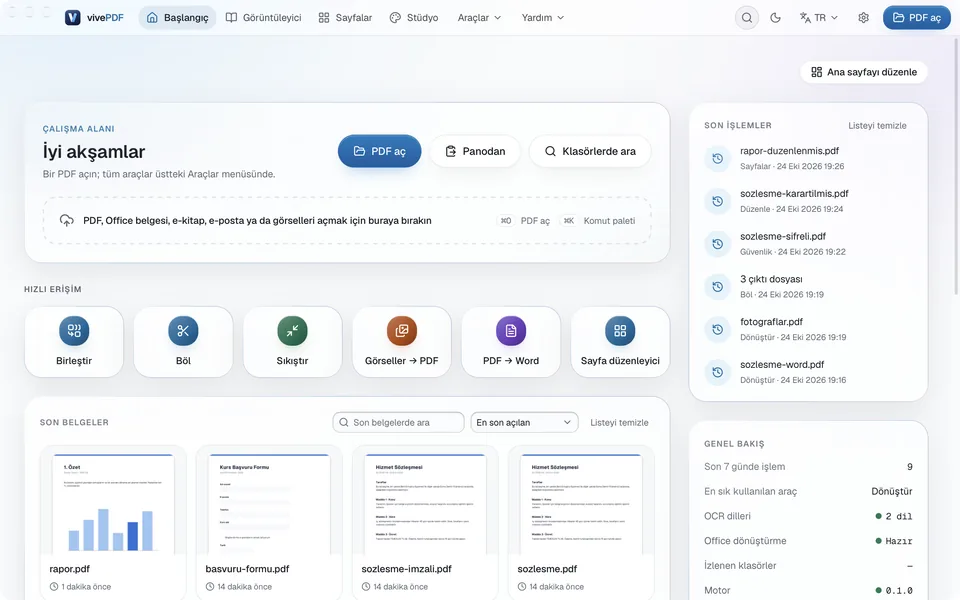The width and height of the screenshot is (960, 600).
Task: Click the PDF aç button in top bar
Action: [917, 18]
